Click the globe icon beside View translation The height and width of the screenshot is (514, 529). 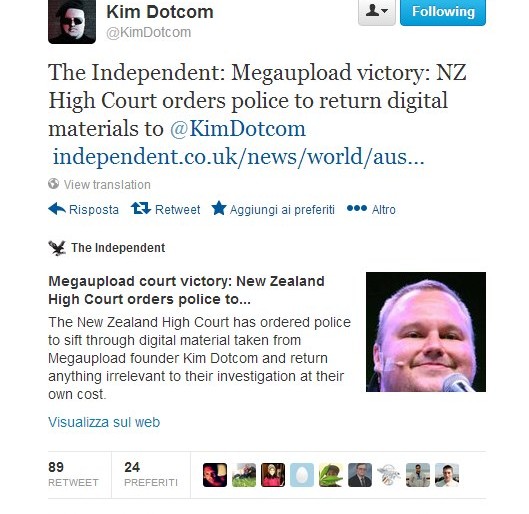point(53,184)
